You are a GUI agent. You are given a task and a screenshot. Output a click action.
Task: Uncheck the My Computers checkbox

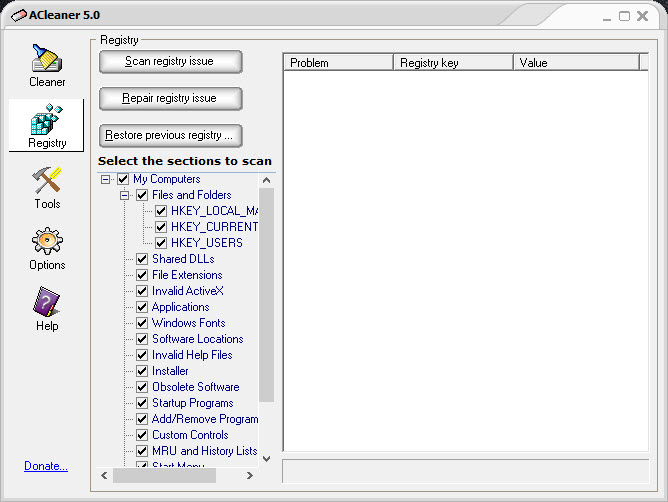coord(123,179)
